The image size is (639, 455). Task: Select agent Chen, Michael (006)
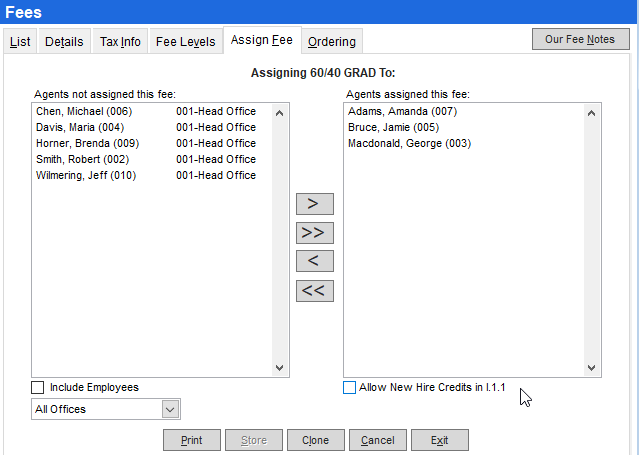(84, 112)
